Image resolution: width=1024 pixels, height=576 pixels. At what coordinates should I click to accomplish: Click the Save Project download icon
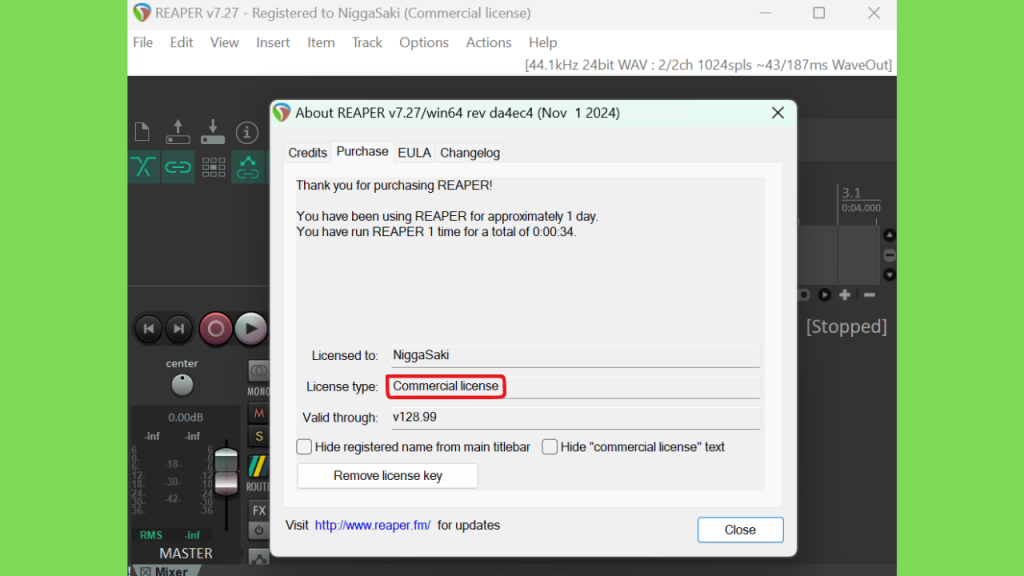[x=213, y=132]
